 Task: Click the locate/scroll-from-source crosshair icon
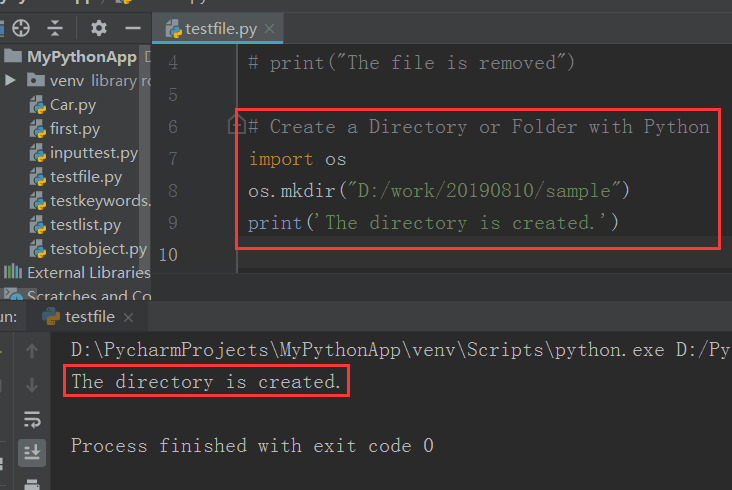coord(21,28)
